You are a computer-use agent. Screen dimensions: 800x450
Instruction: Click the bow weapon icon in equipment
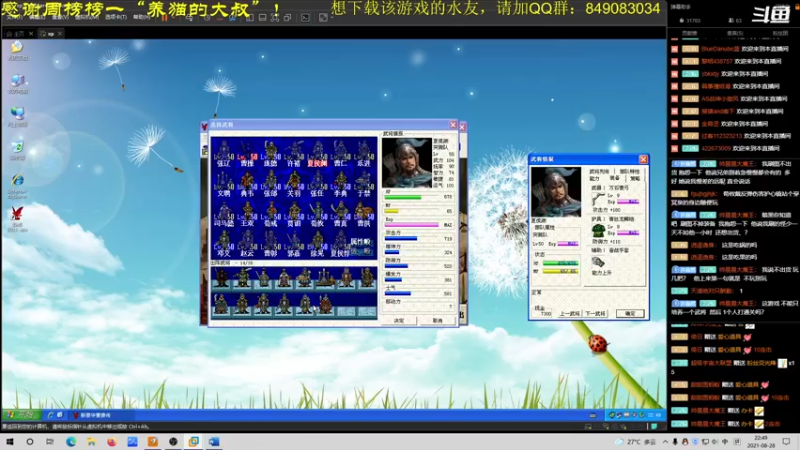pyautogui.click(x=598, y=199)
